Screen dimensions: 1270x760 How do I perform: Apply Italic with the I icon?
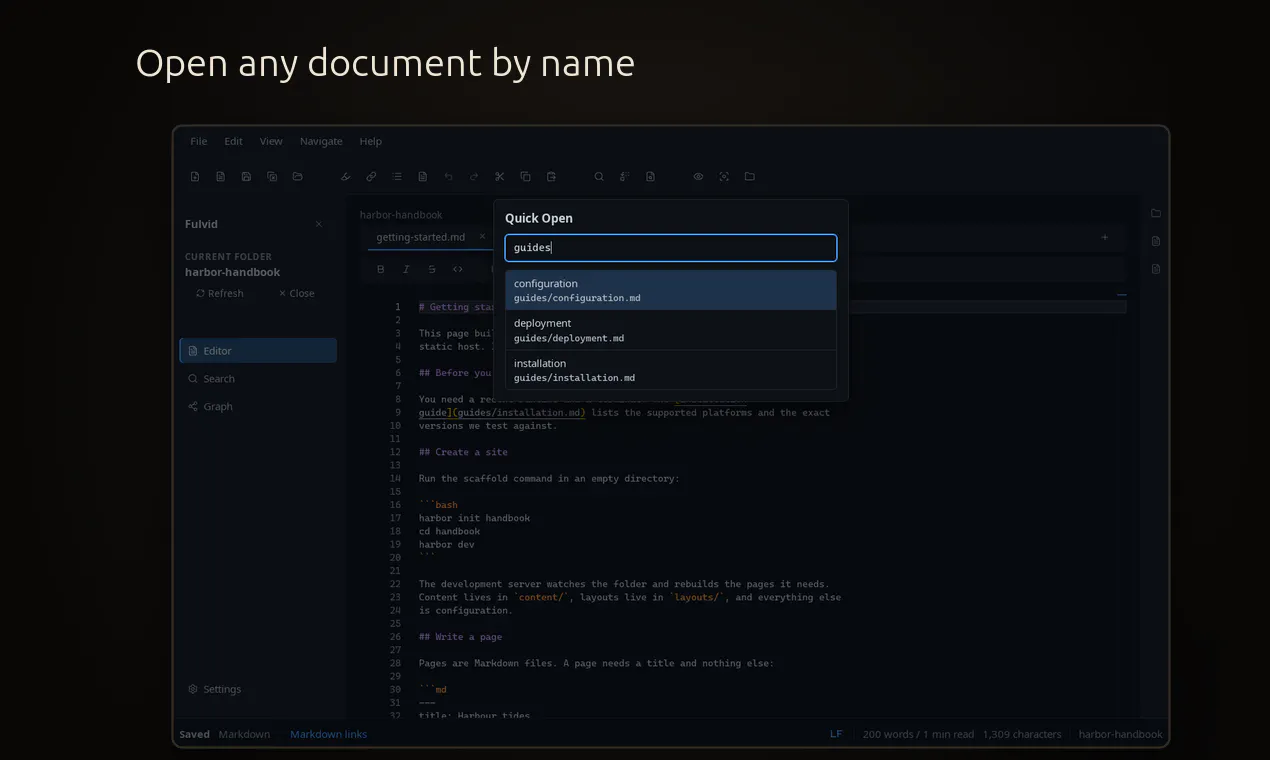click(x=406, y=269)
